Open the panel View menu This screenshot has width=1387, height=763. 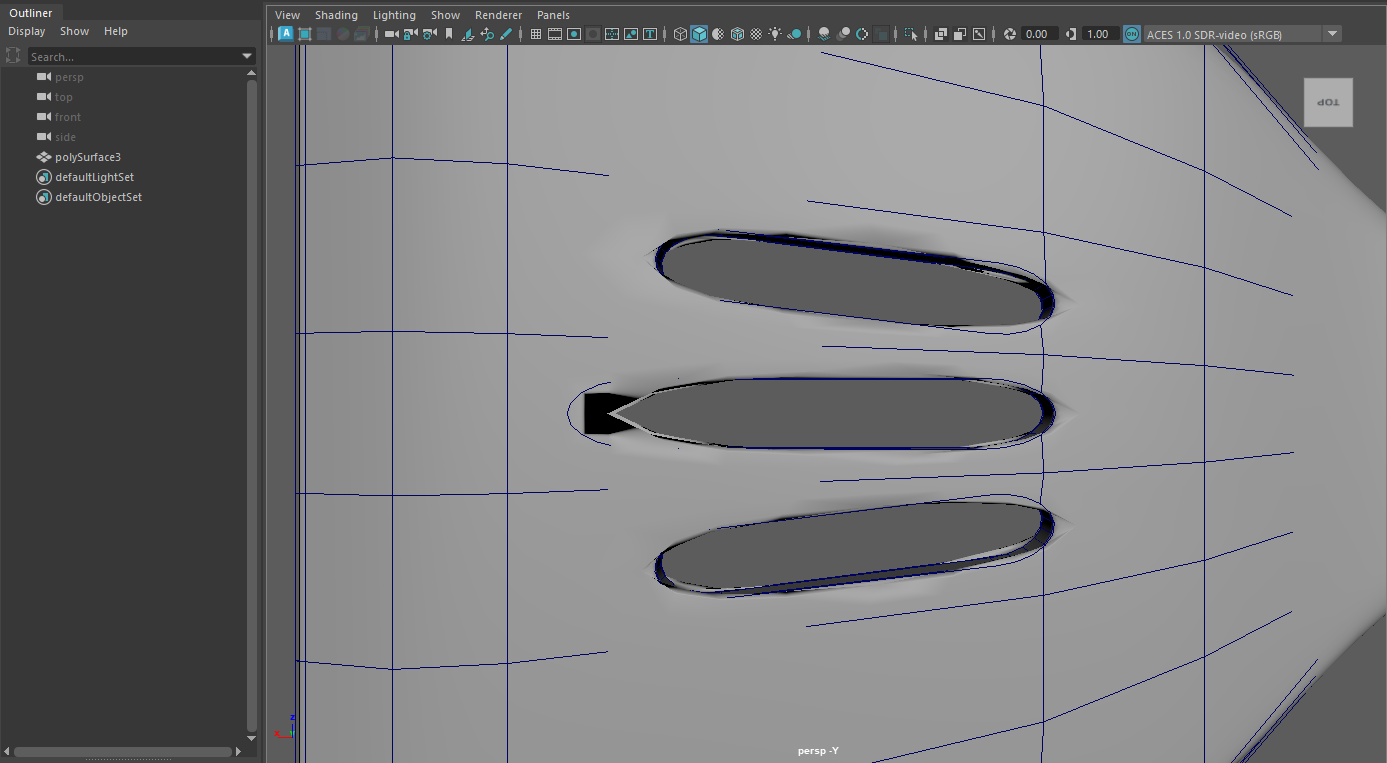[287, 15]
